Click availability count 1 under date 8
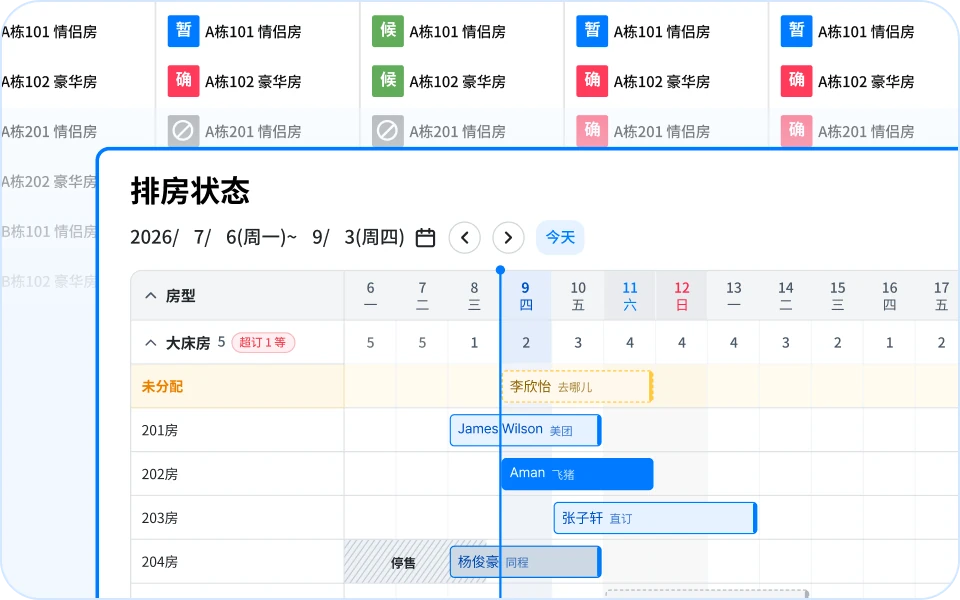The width and height of the screenshot is (960, 600). [474, 343]
